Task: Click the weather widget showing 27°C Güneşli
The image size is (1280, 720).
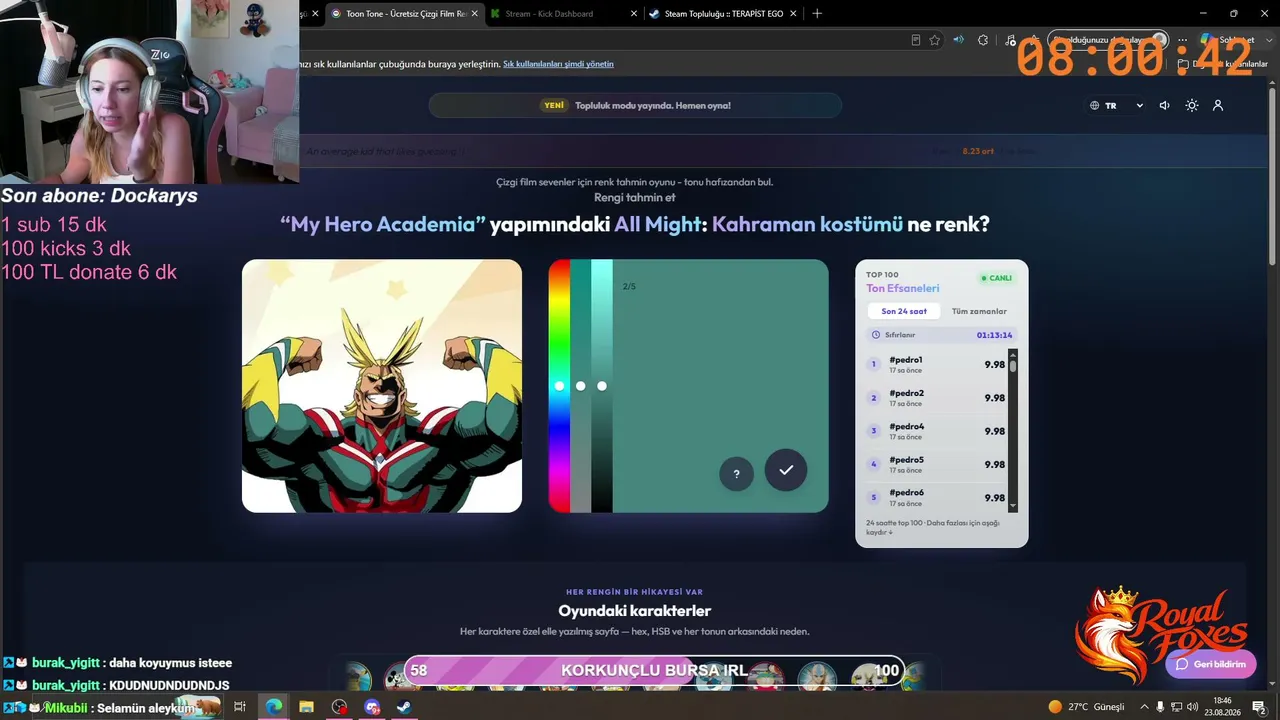Action: (1086, 707)
